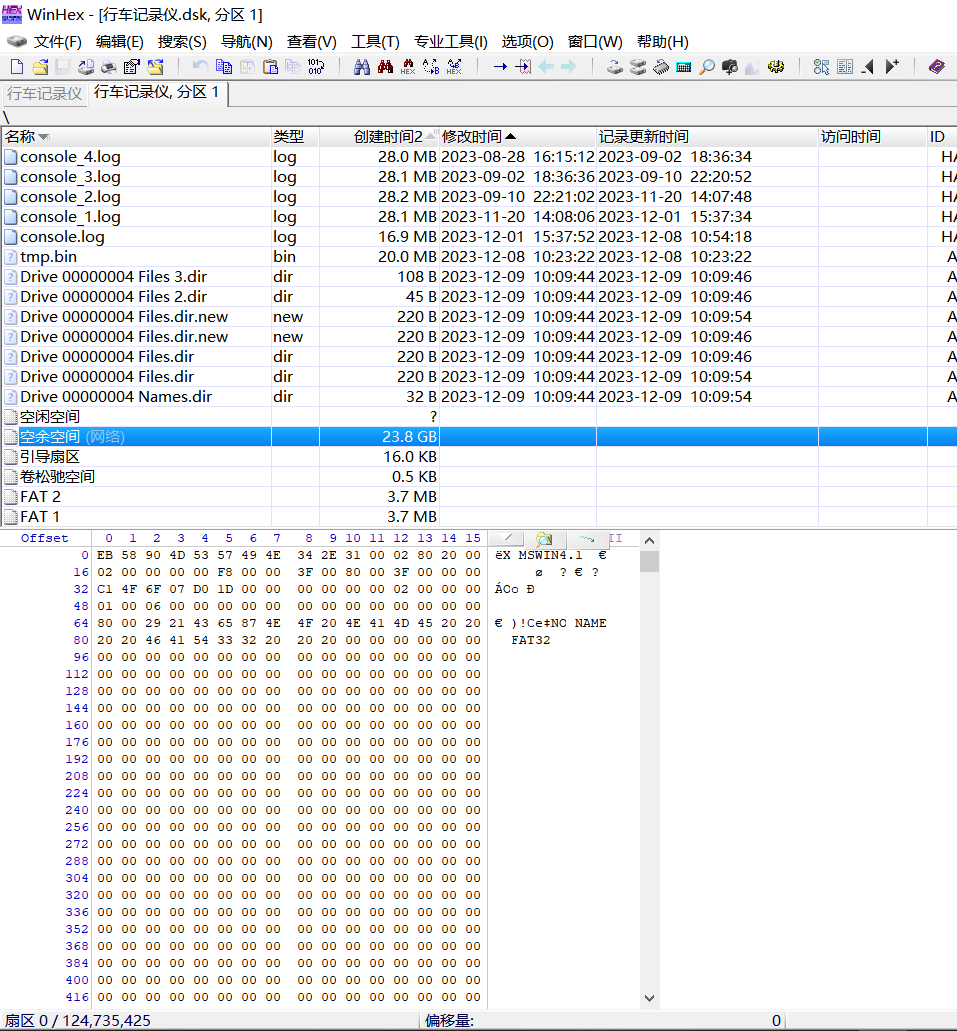Open the 名称 column filter dropdown
957x1031 pixels.
[44, 137]
